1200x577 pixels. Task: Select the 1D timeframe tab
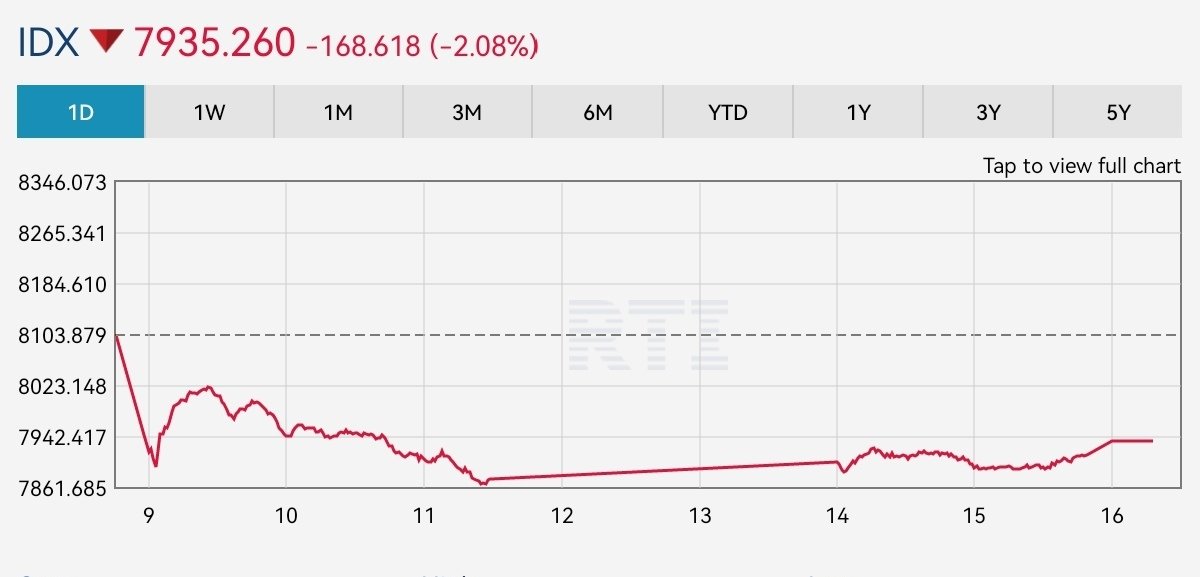point(81,112)
